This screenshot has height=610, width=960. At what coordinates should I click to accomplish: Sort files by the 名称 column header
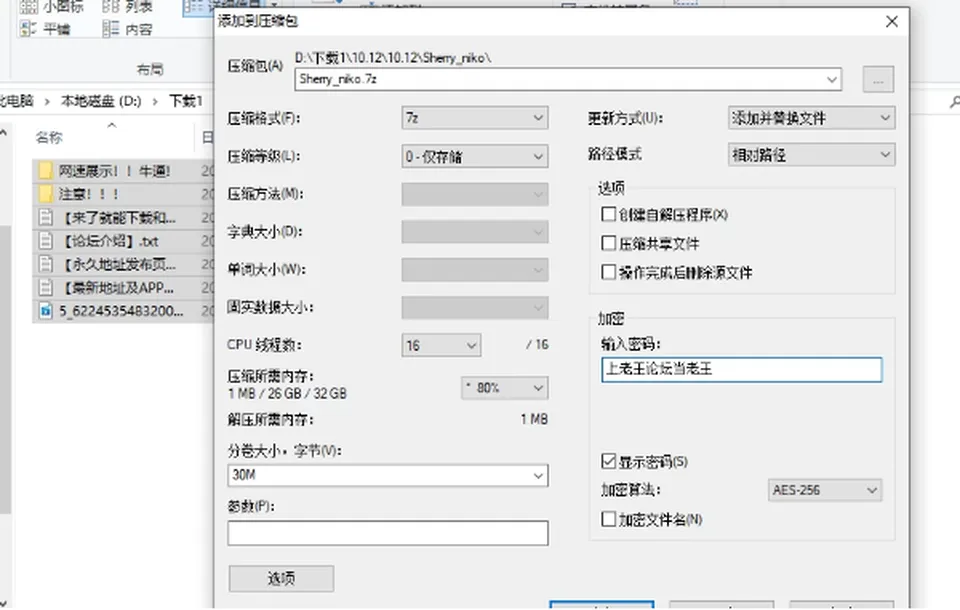tap(49, 137)
